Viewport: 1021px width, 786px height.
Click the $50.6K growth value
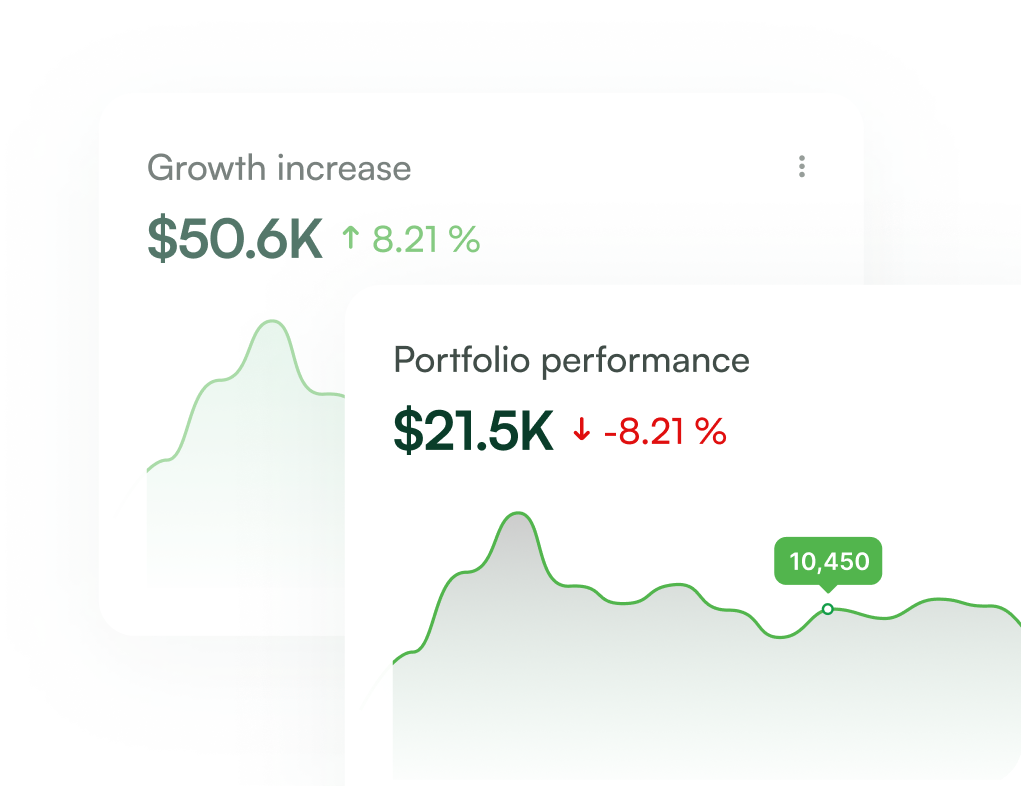(x=235, y=239)
